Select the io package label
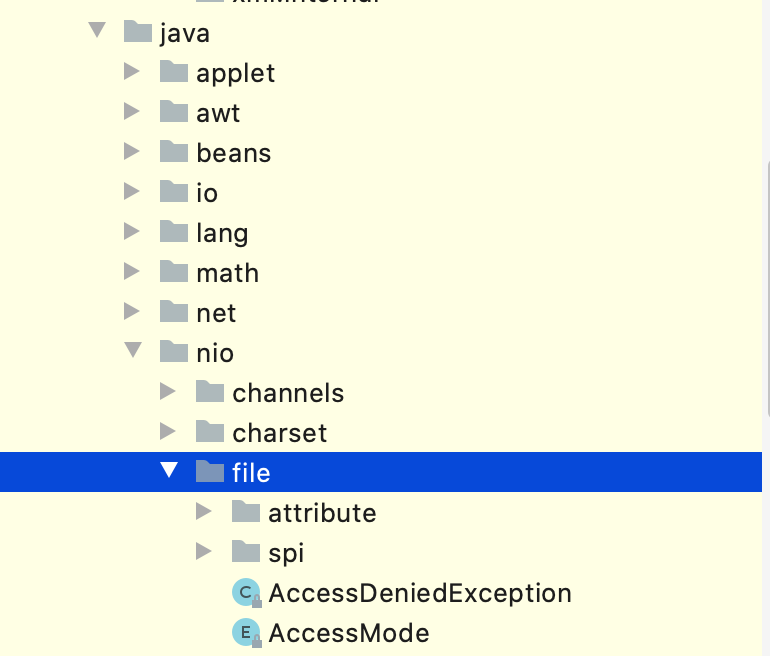 pyautogui.click(x=207, y=193)
